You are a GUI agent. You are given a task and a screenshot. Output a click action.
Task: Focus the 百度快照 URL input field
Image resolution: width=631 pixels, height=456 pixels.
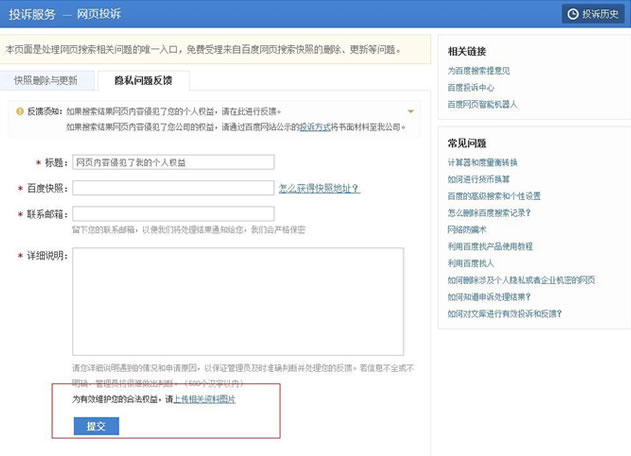[173, 188]
